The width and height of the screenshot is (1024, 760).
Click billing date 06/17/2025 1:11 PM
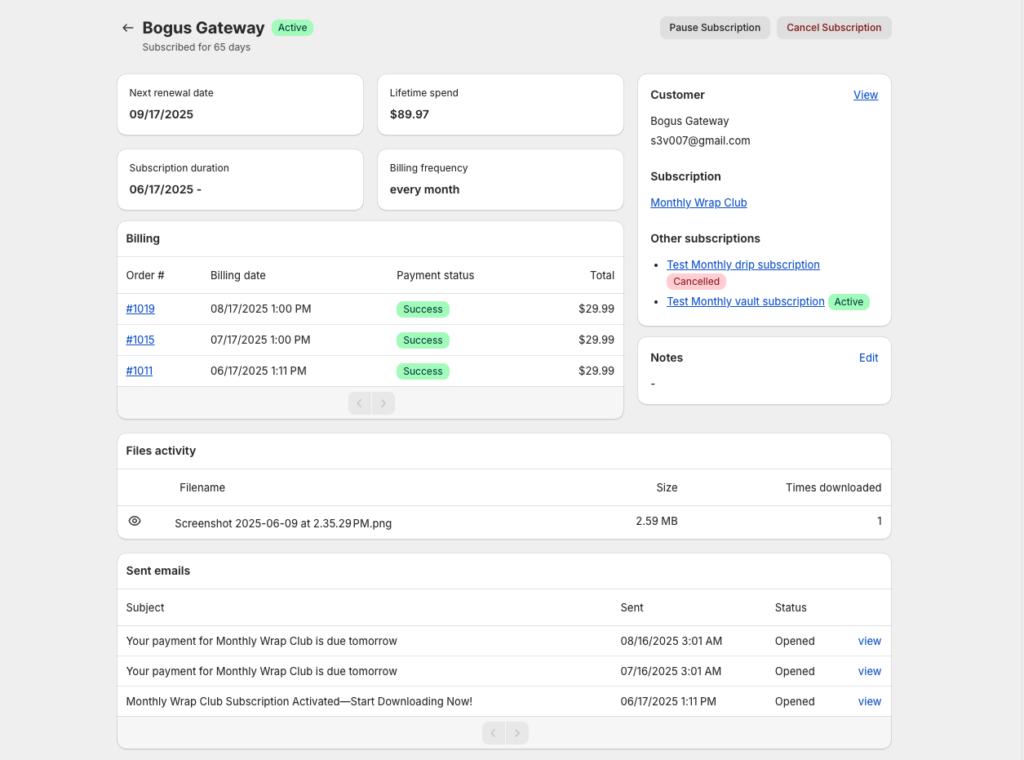[x=258, y=371]
